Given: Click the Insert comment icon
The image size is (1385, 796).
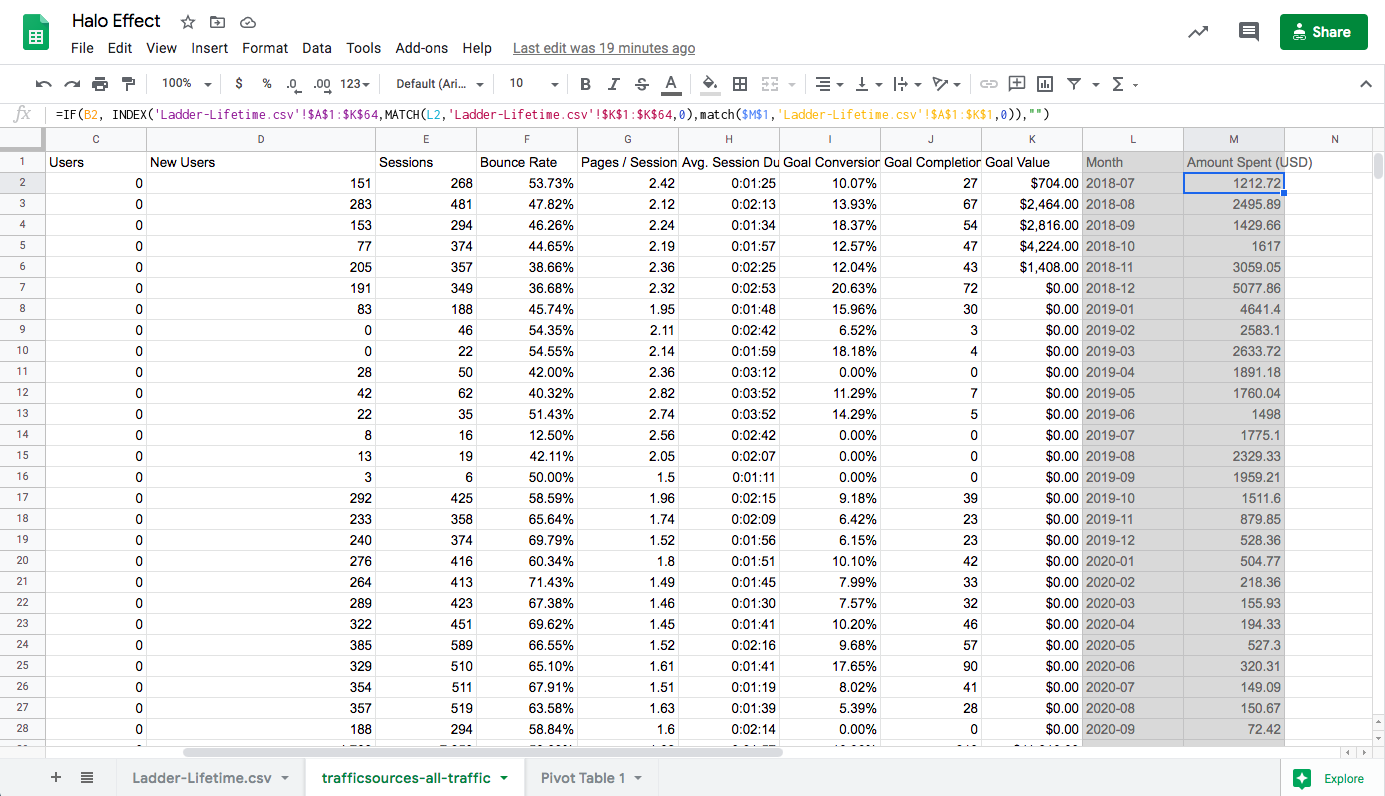Looking at the screenshot, I should (1017, 84).
